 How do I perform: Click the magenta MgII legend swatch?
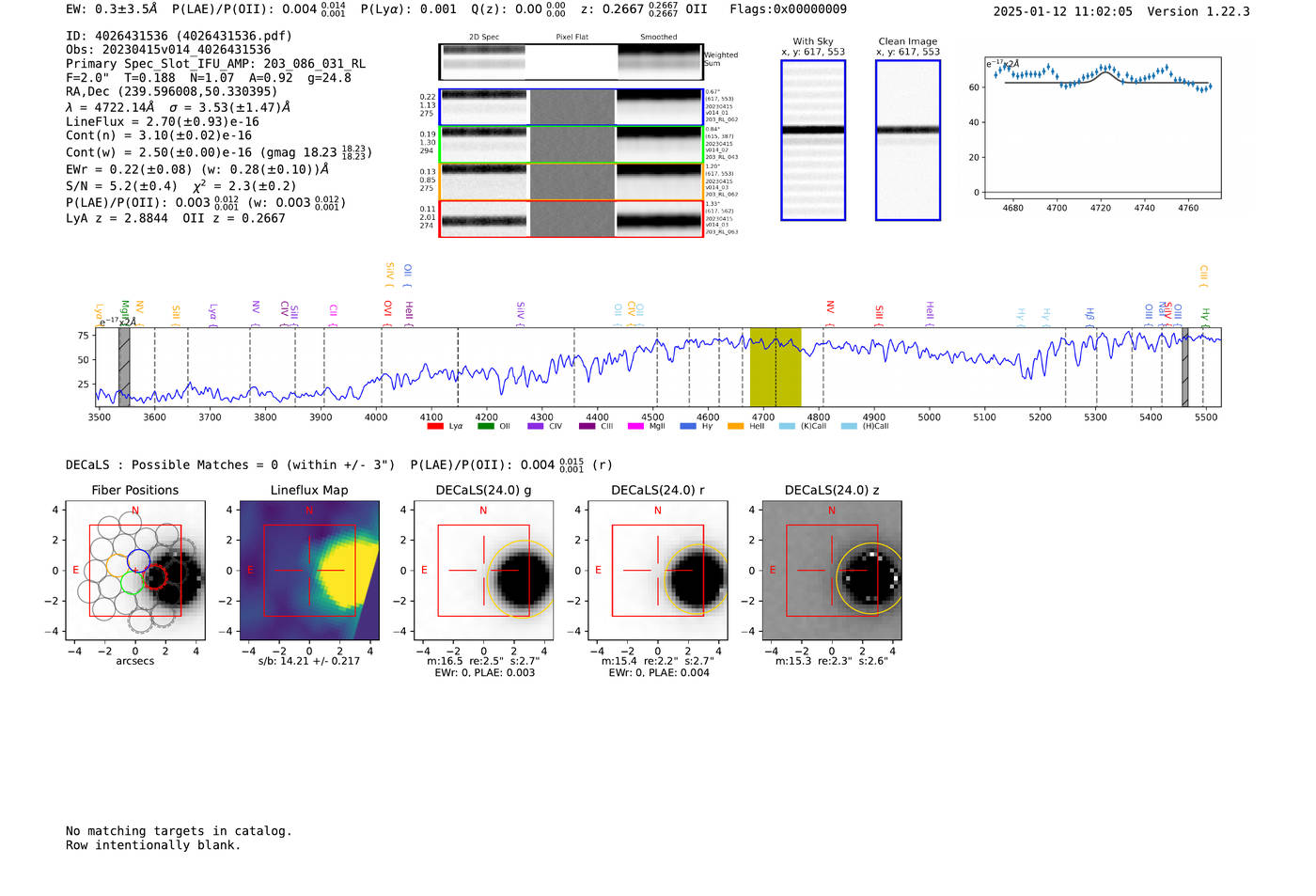click(635, 426)
